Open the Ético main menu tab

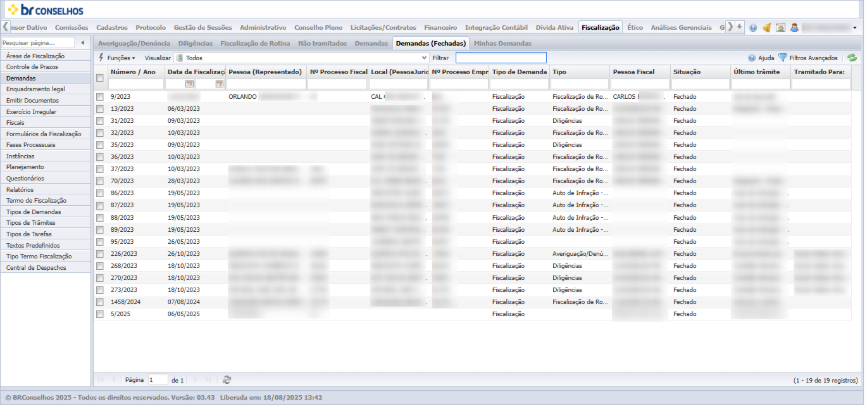(635, 27)
